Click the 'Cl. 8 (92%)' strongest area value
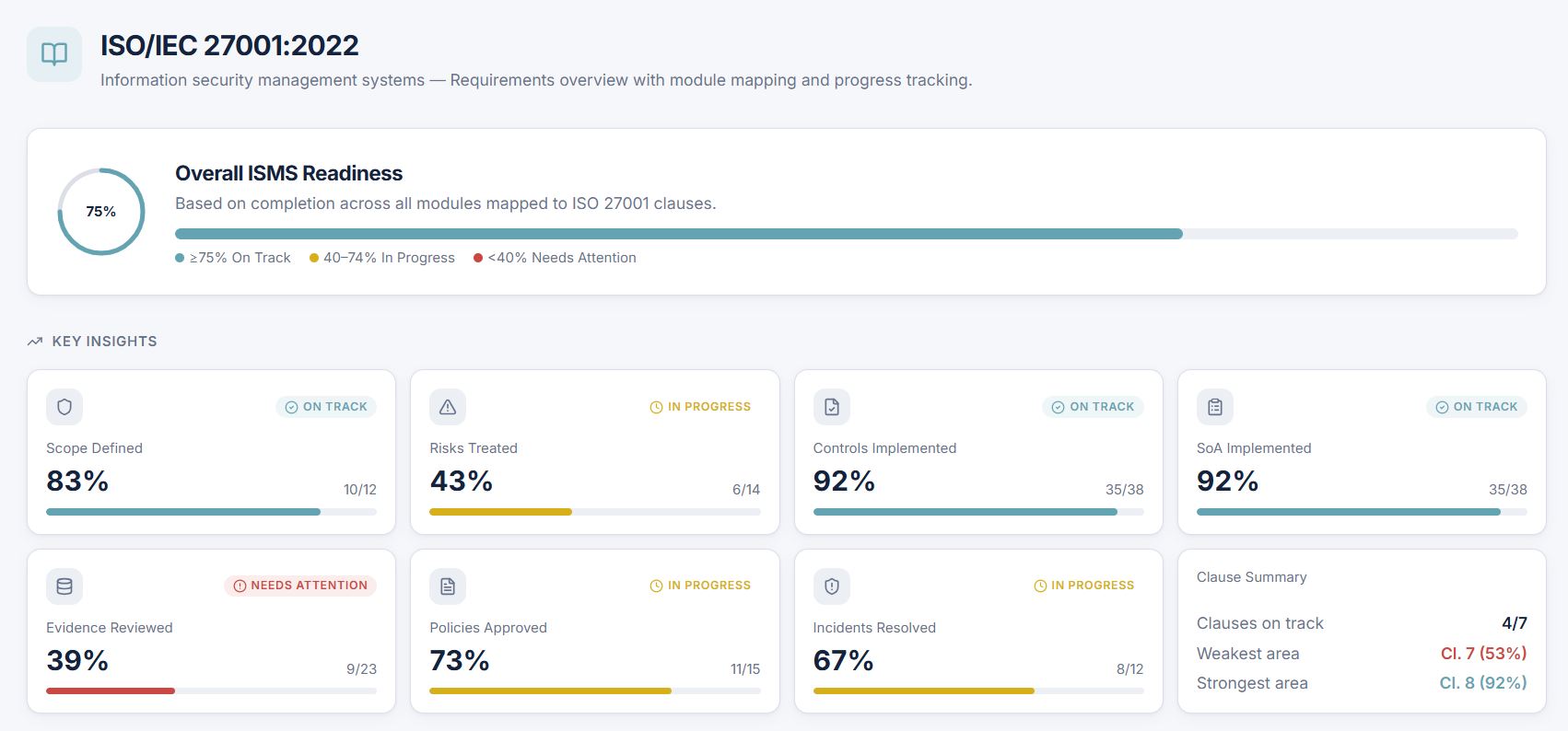The image size is (1568, 731). pyautogui.click(x=1483, y=683)
